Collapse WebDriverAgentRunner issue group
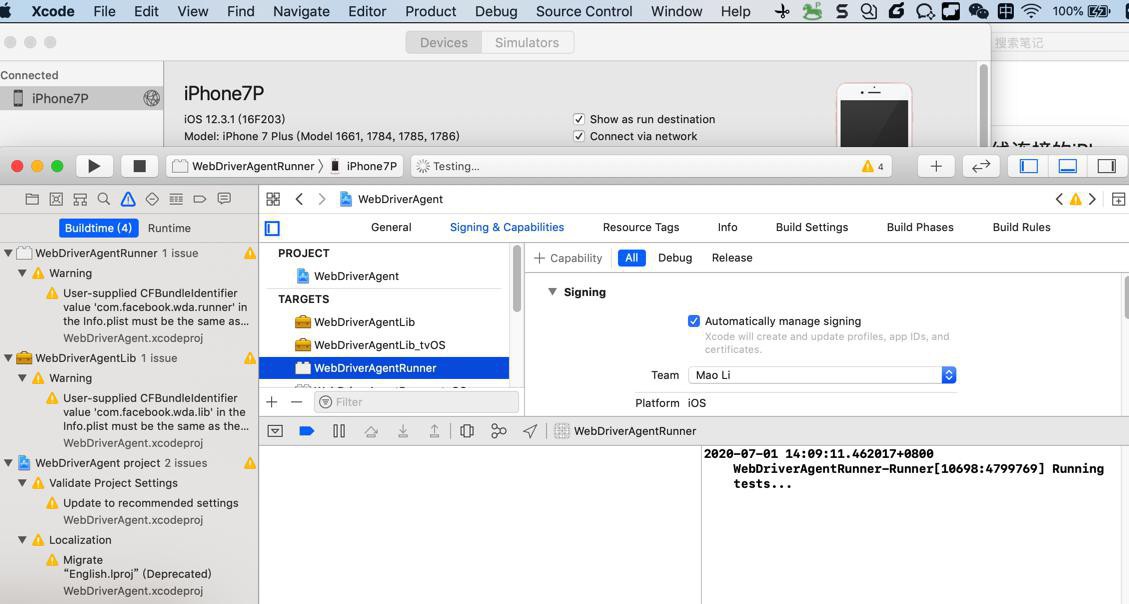The height and width of the screenshot is (604, 1129). point(8,253)
